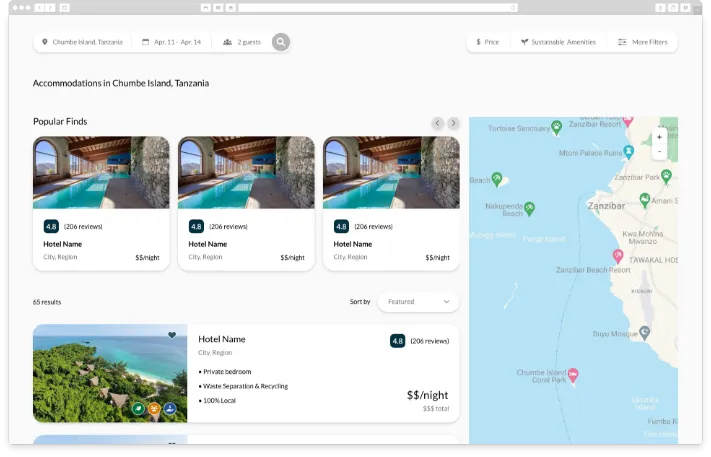
Task: Show previous Popular Finds with left arrow
Action: point(438,123)
